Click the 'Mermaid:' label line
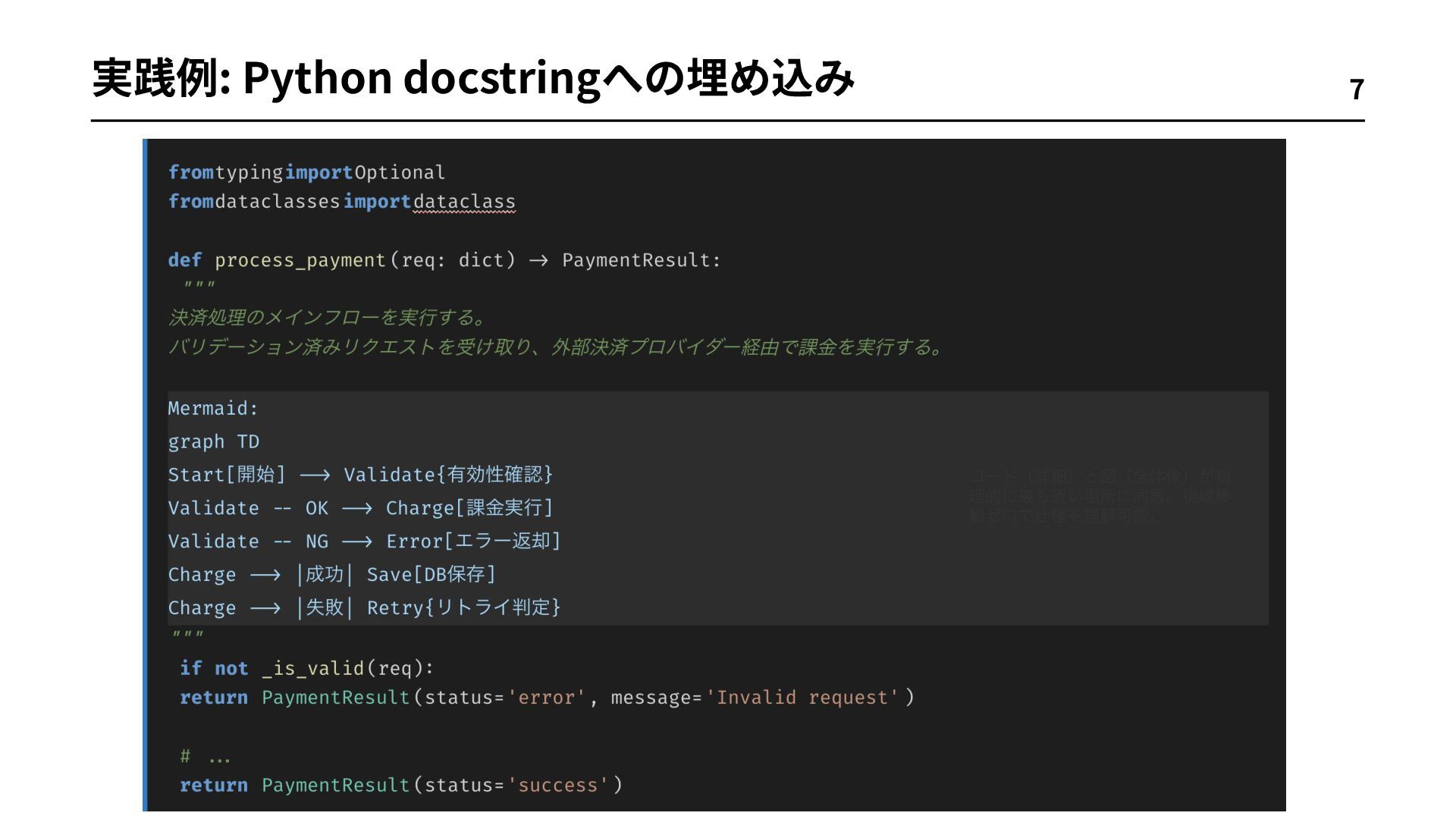Viewport: 1456px width, 819px height. [213, 409]
